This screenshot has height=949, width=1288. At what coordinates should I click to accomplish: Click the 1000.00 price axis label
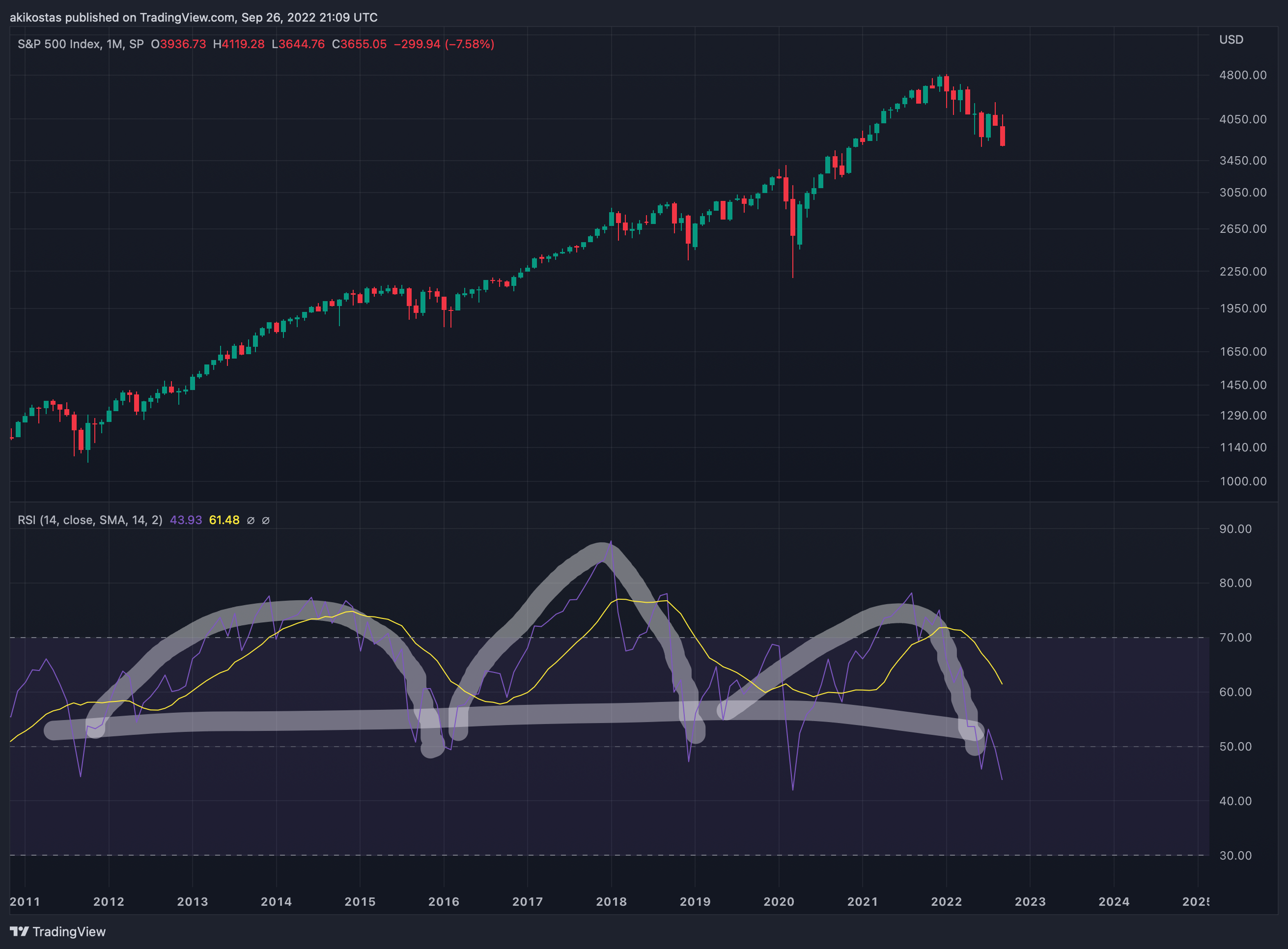1243,481
